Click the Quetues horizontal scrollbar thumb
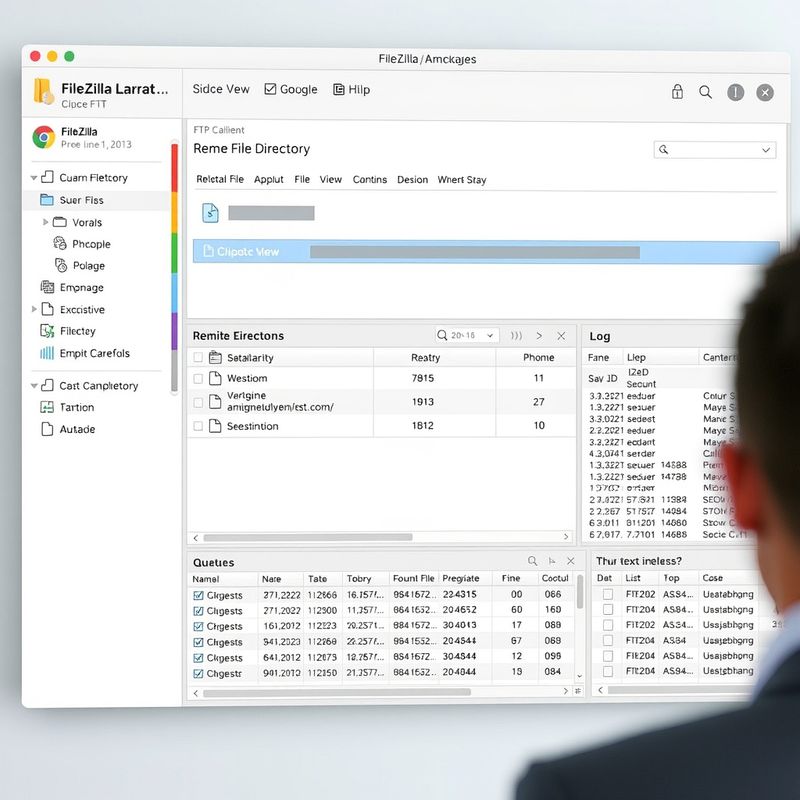This screenshot has height=800, width=800. (x=337, y=692)
